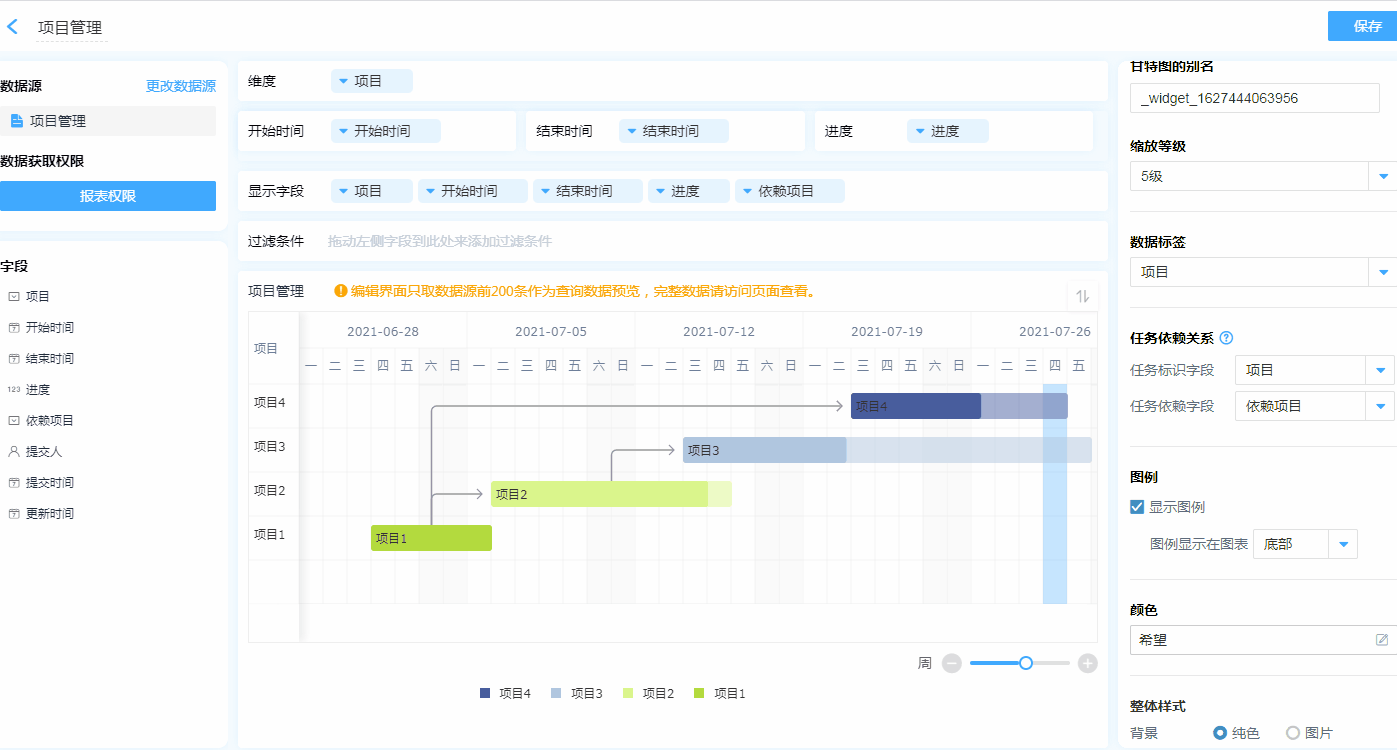Click the timeline zoom slider handle
The width and height of the screenshot is (1397, 750).
point(1025,663)
